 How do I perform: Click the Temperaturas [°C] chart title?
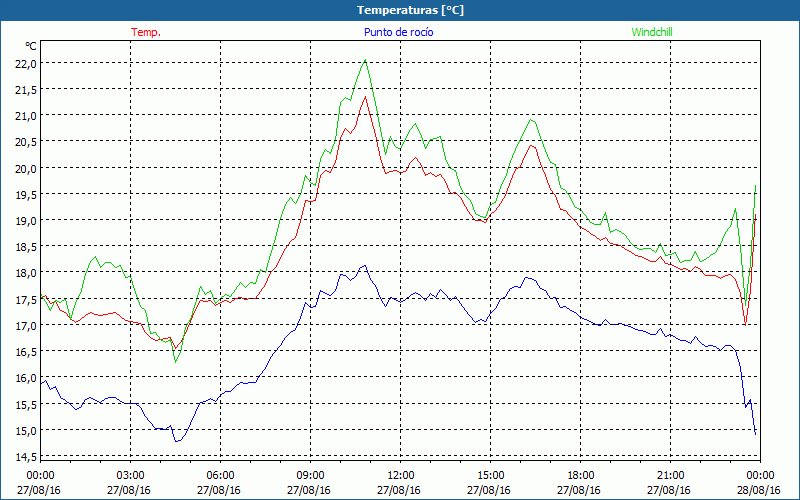[x=410, y=10]
